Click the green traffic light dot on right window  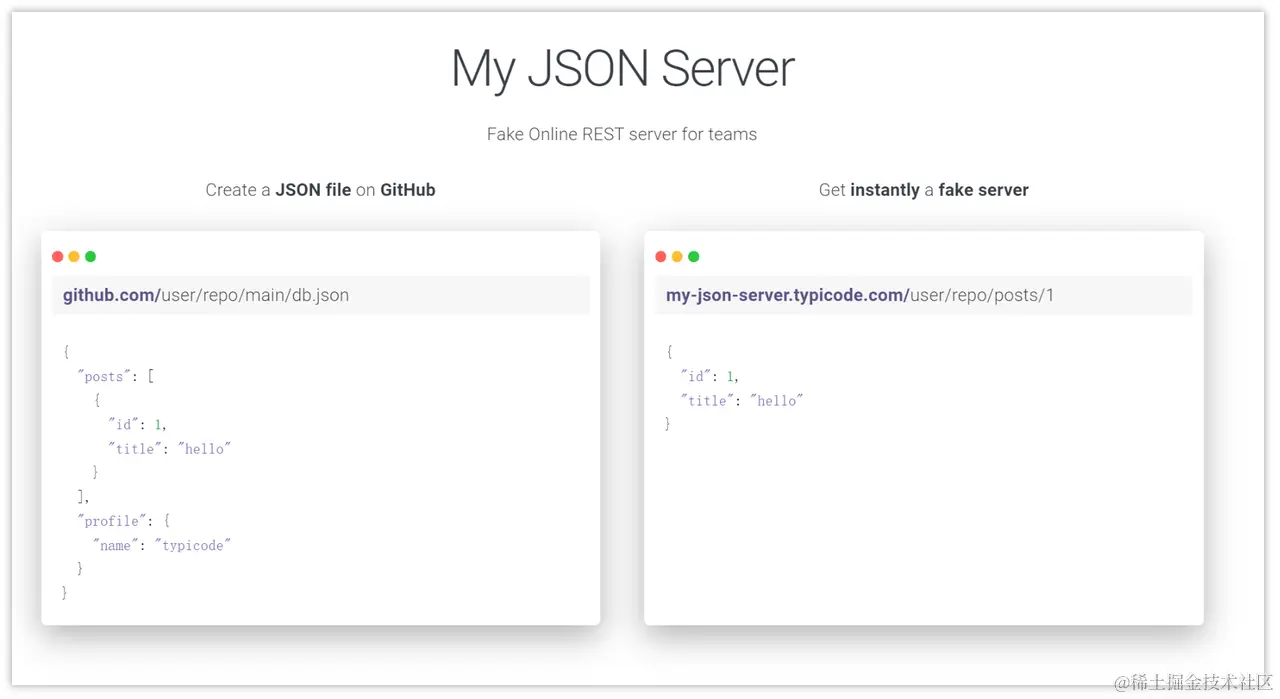tap(694, 256)
